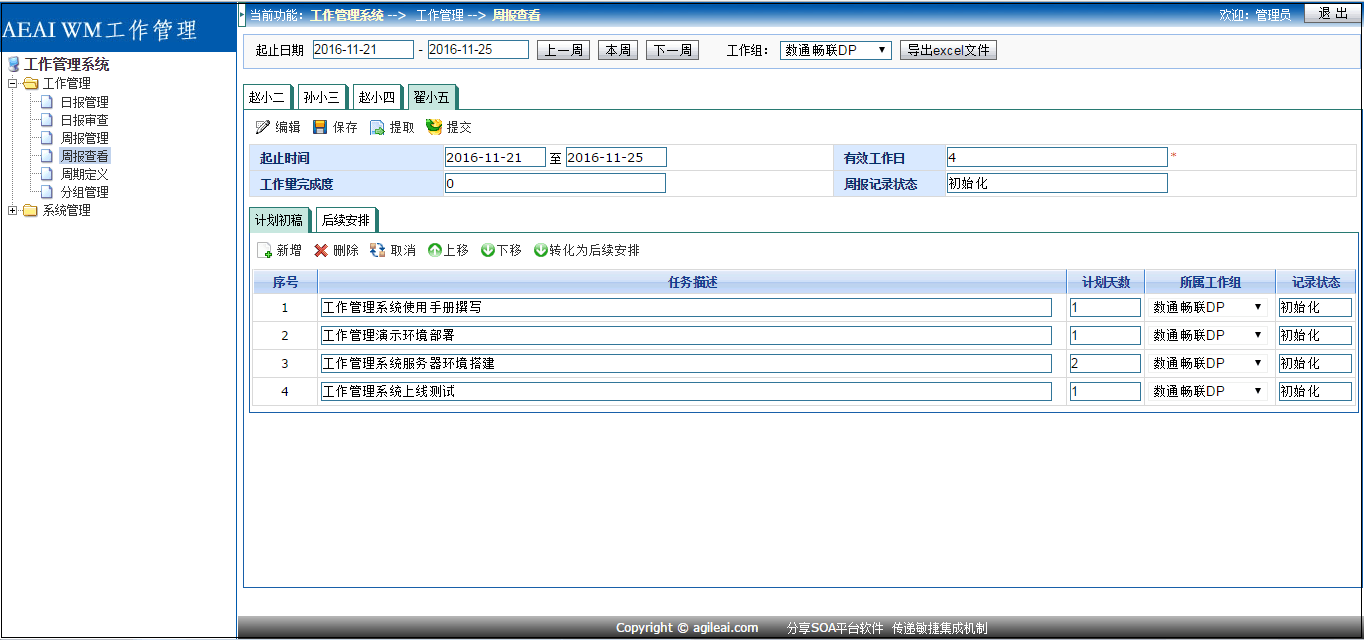This screenshot has width=1364, height=640.
Task: Click the 导出excel文件 button
Action: 948,50
